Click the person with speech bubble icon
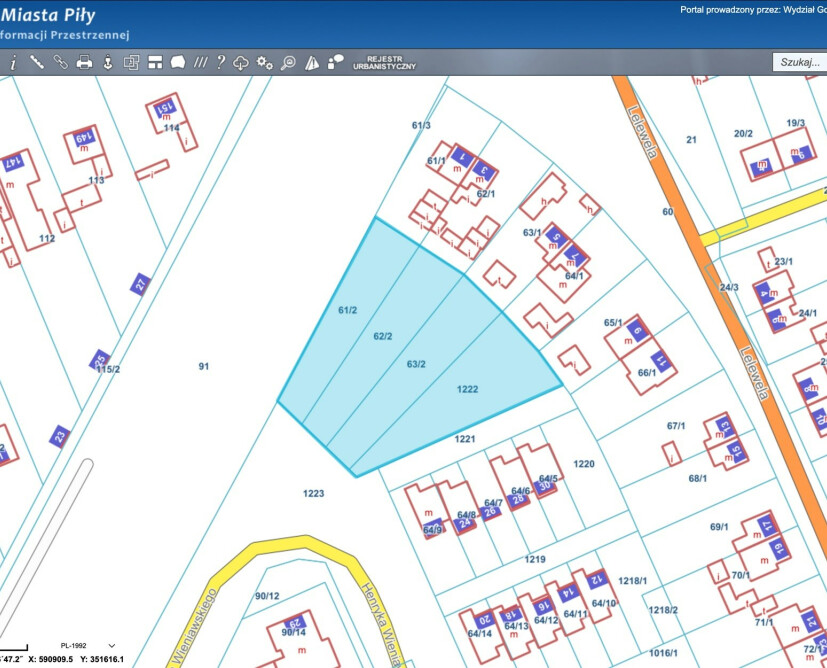 click(x=336, y=62)
